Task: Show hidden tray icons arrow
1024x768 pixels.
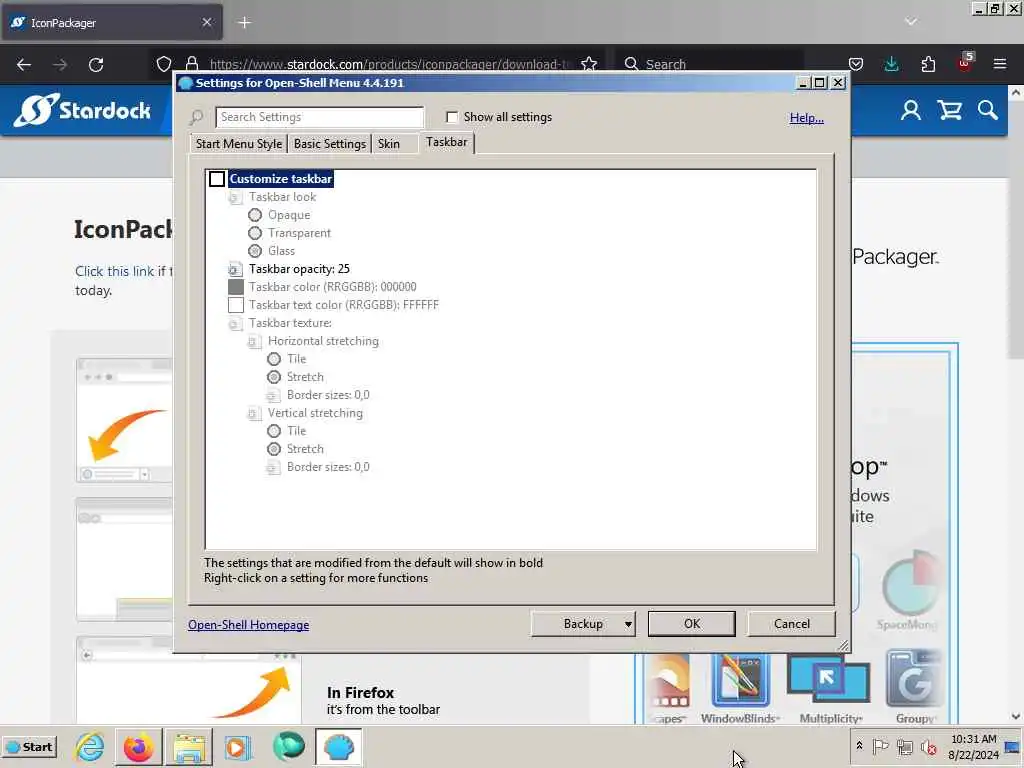Action: point(859,746)
